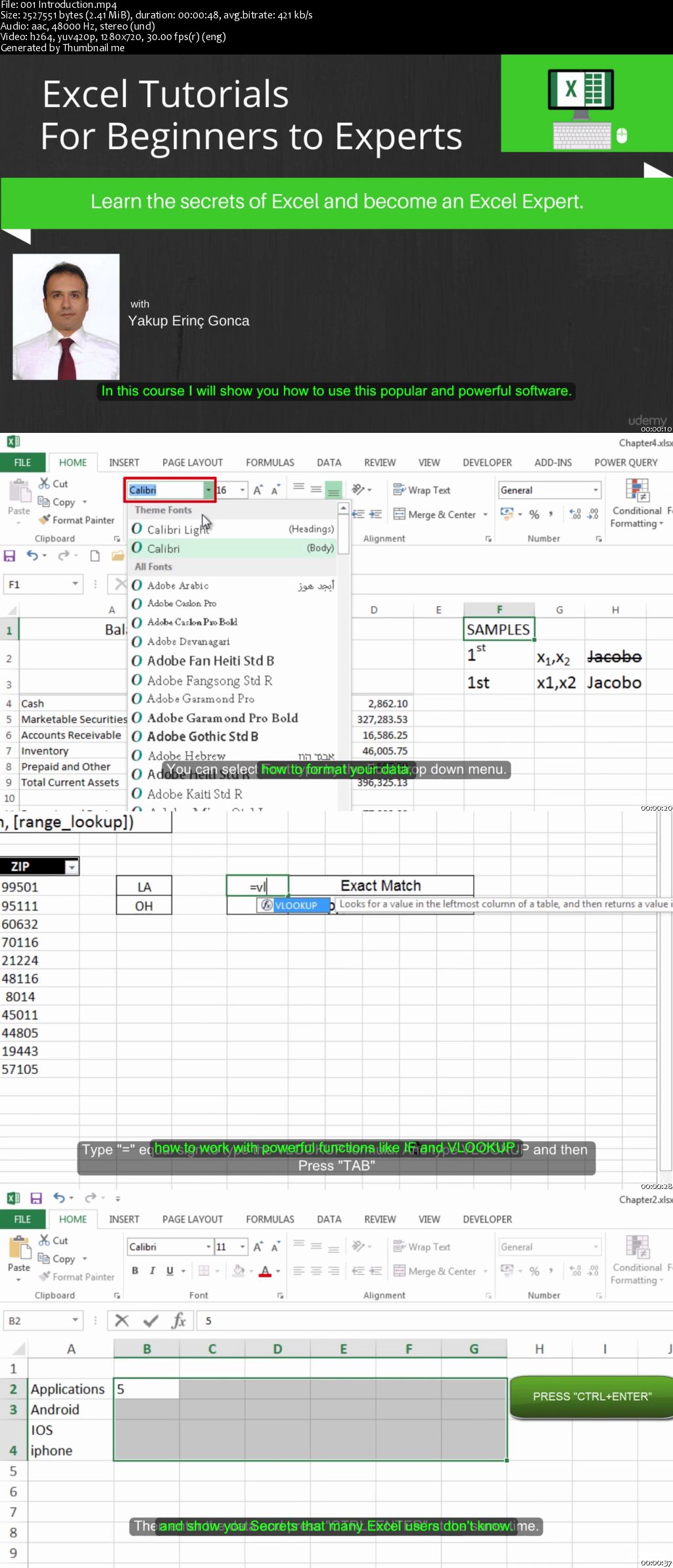This screenshot has width=673, height=1568.
Task: Click the Copy button in Chapter2 ribbon
Action: 57,1259
